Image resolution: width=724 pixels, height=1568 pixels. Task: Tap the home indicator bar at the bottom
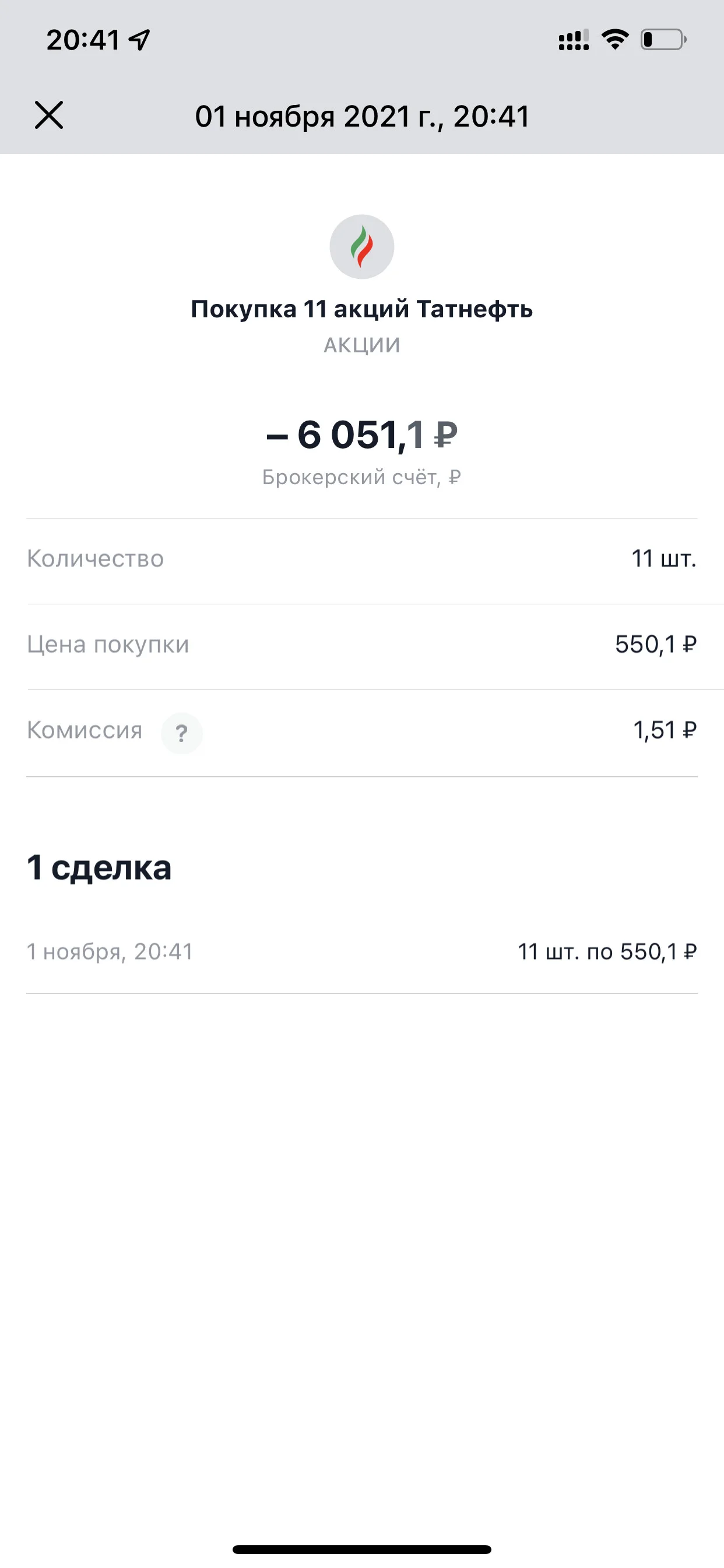pos(362,1549)
